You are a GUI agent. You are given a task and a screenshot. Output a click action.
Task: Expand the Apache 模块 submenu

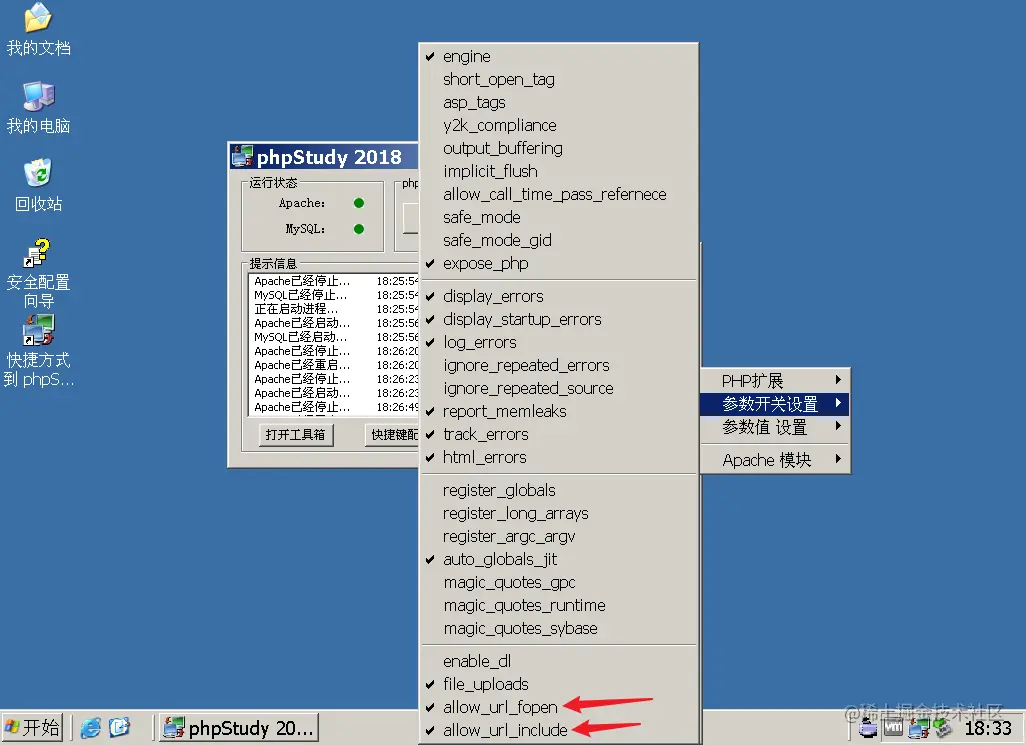point(775,460)
